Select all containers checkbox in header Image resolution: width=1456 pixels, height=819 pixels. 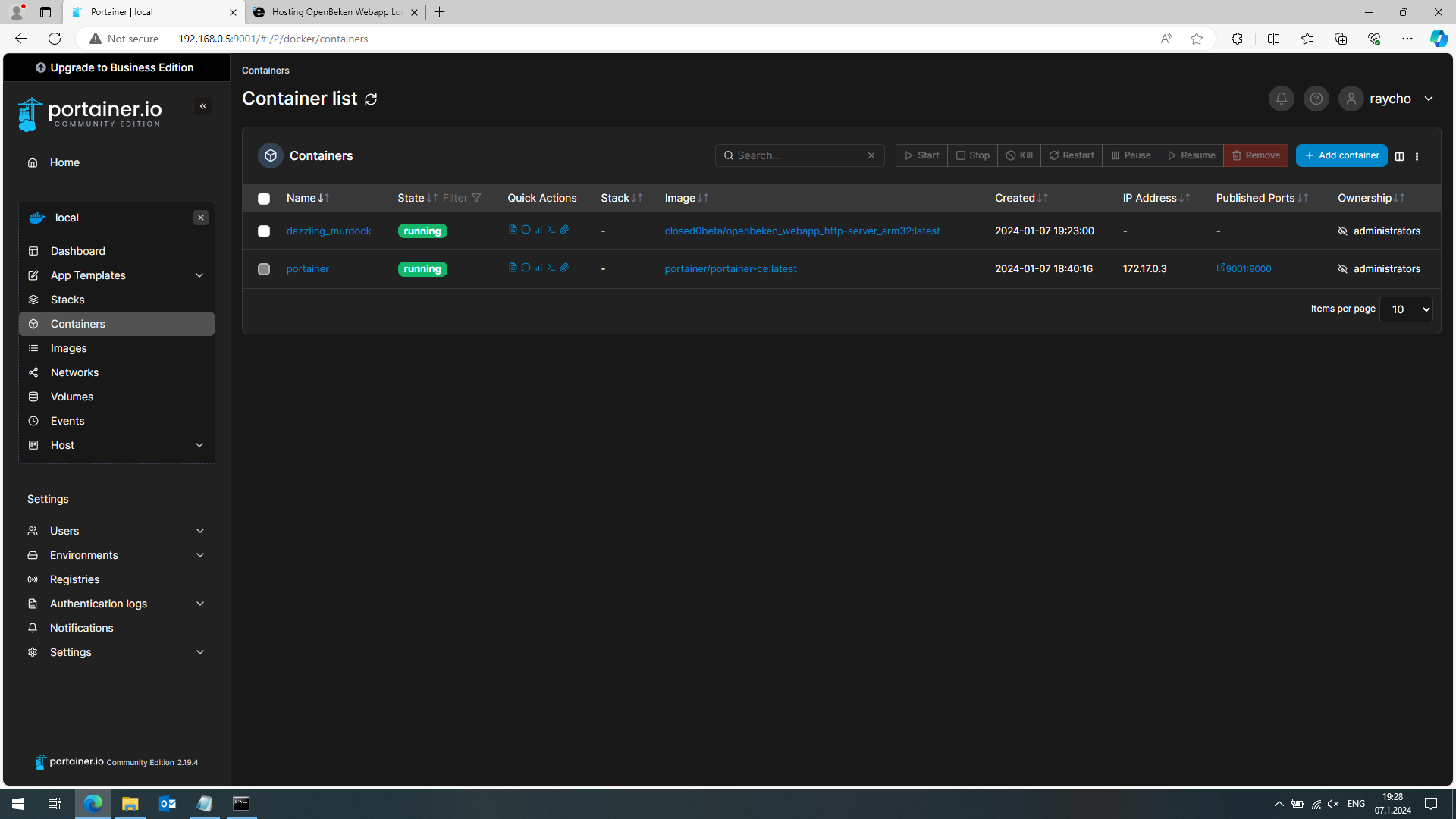264,199
